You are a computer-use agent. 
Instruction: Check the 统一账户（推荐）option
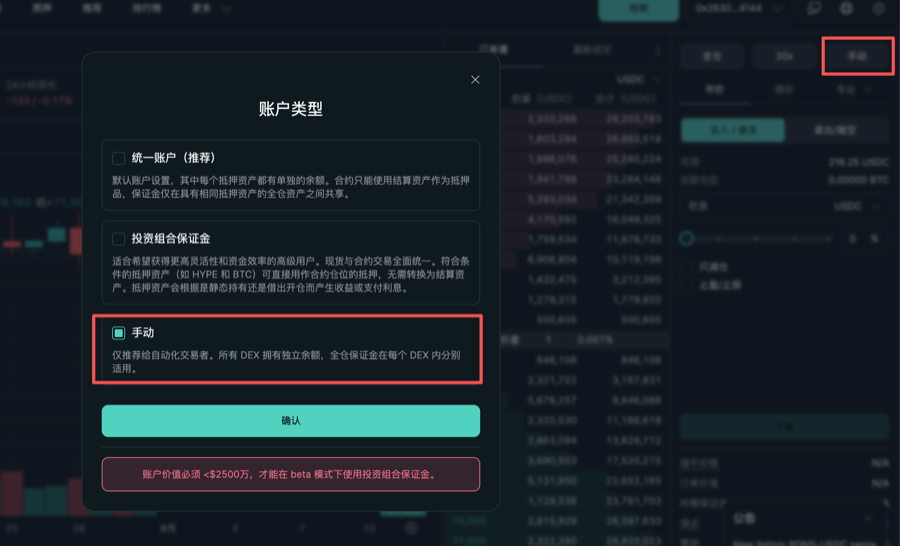(118, 158)
